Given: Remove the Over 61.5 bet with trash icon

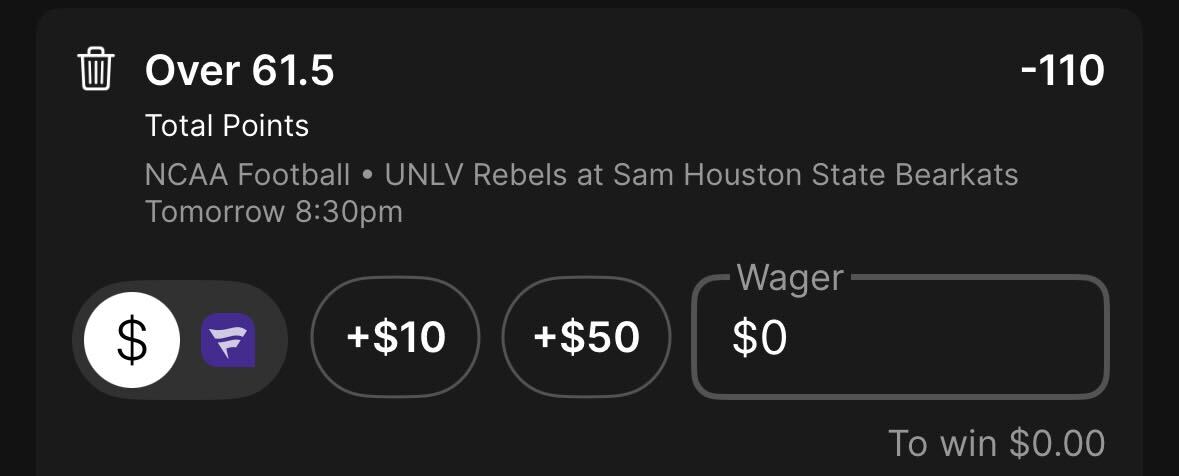Looking at the screenshot, I should coord(95,69).
